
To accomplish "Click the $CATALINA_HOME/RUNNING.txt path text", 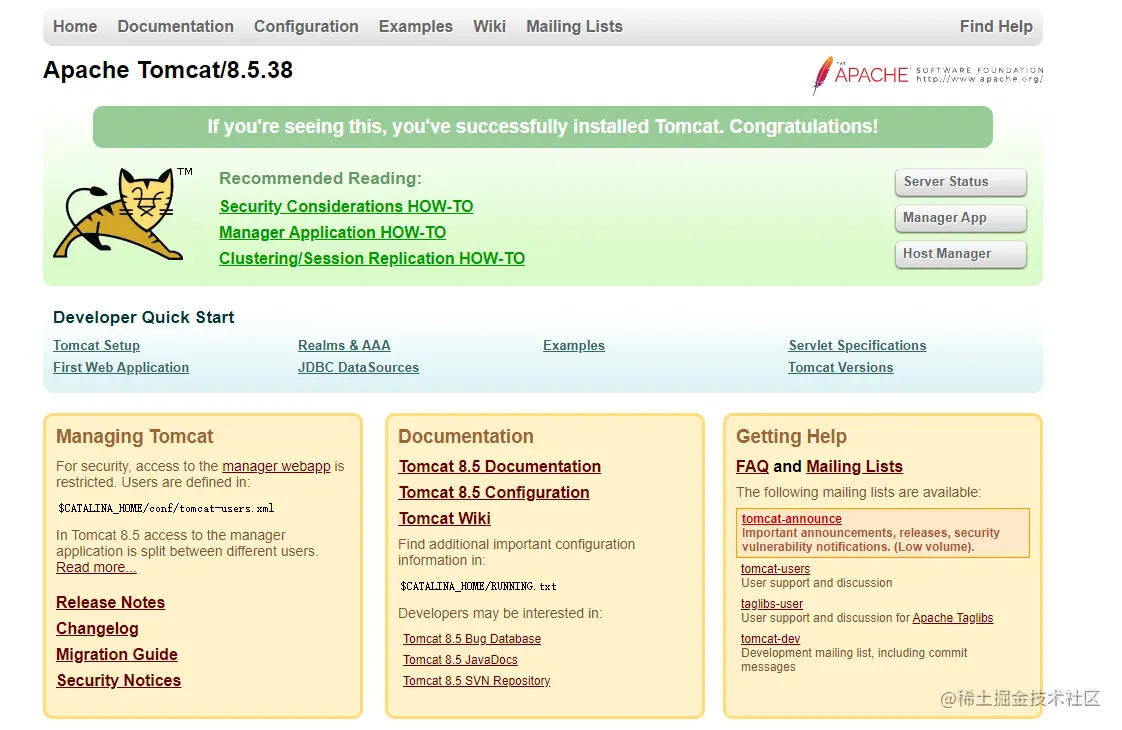I will click(x=478, y=586).
